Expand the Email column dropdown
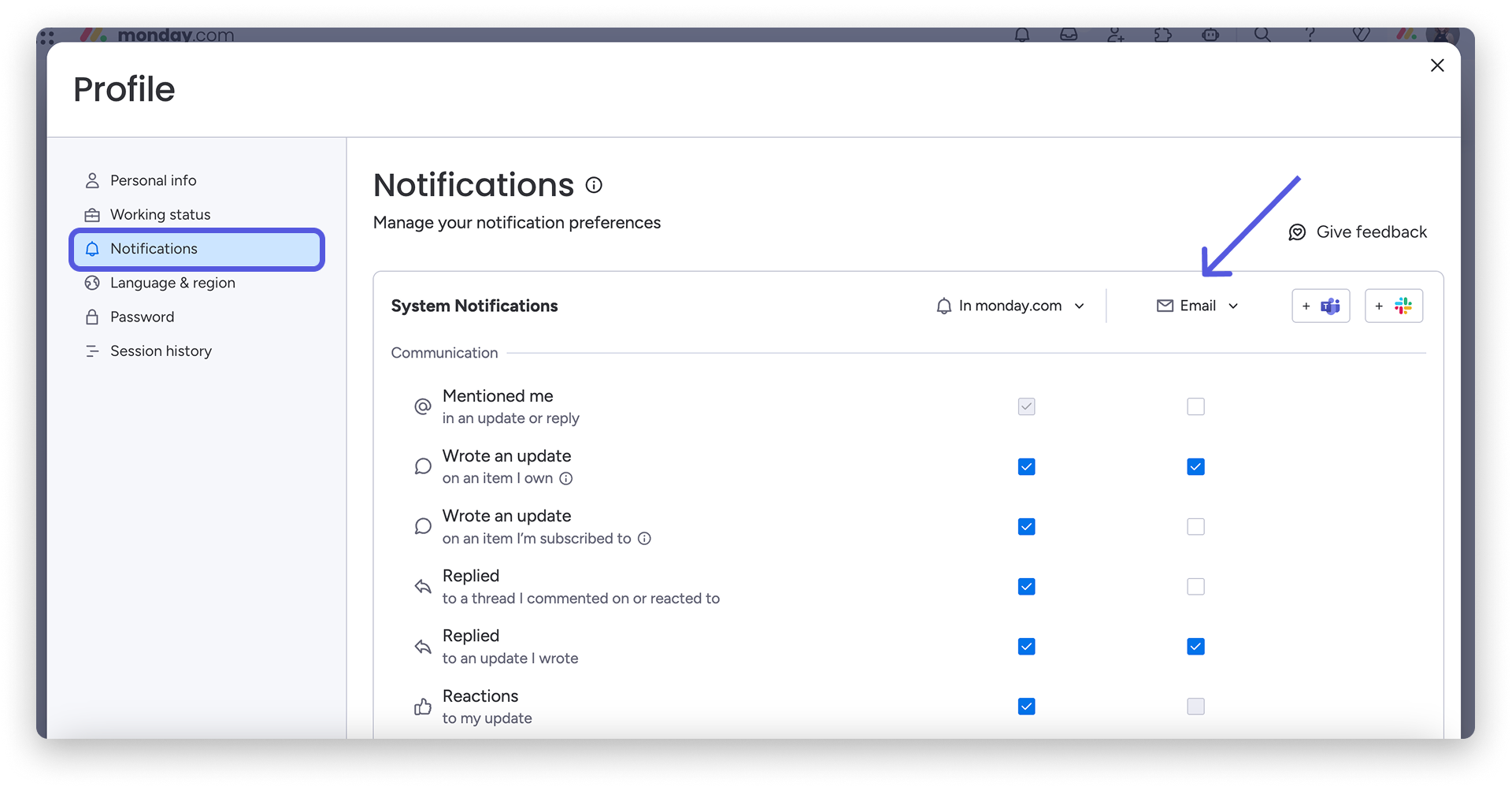The width and height of the screenshot is (1512, 790). [1197, 306]
